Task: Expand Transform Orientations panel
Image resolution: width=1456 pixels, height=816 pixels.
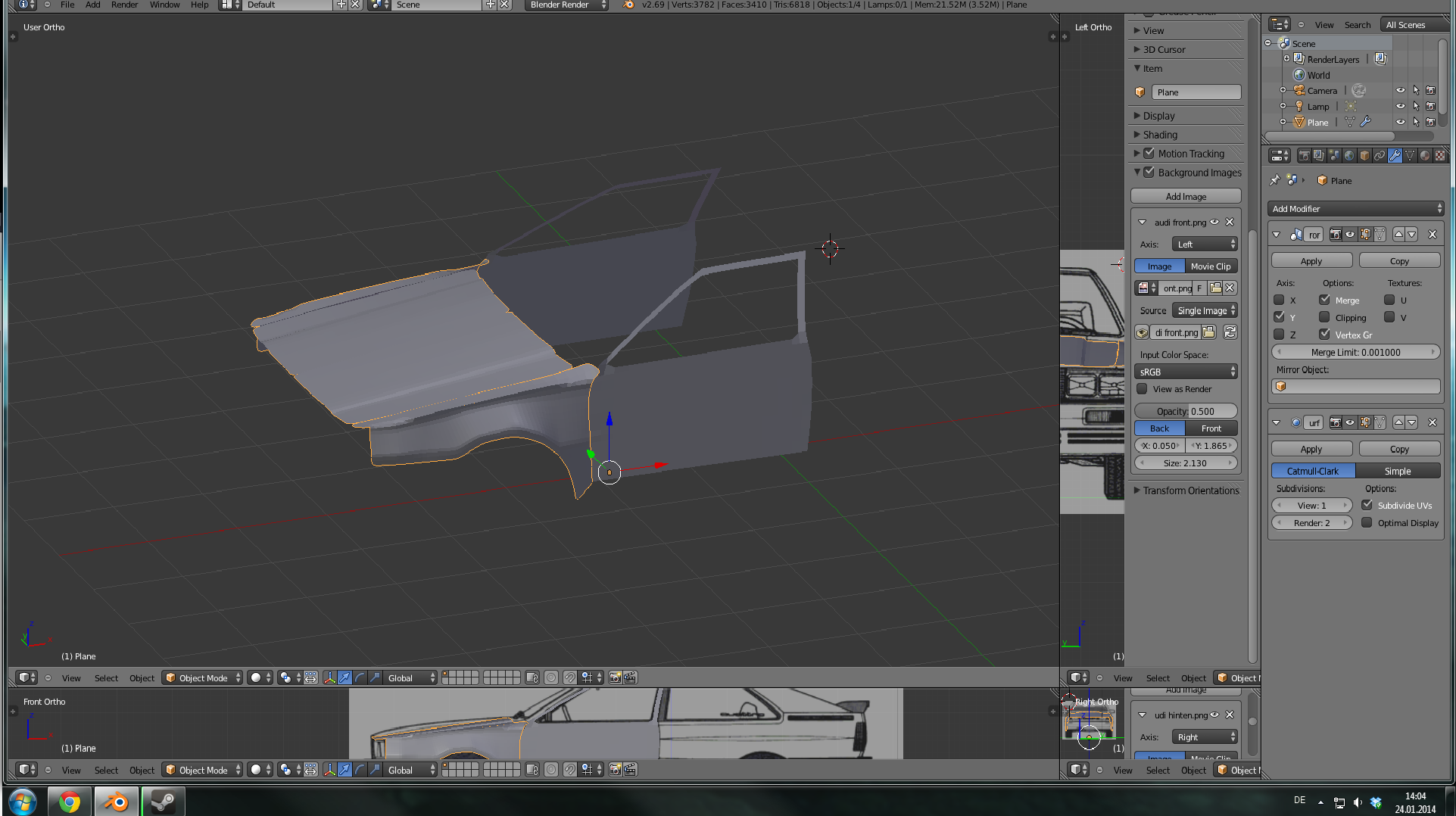Action: [1186, 491]
